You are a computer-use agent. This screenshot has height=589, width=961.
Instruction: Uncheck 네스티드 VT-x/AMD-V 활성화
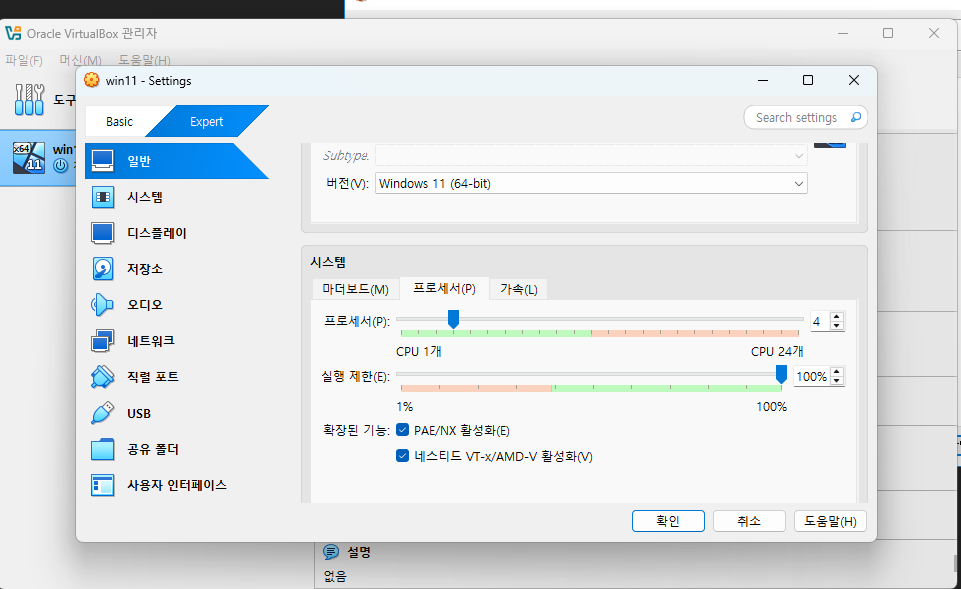tap(403, 456)
